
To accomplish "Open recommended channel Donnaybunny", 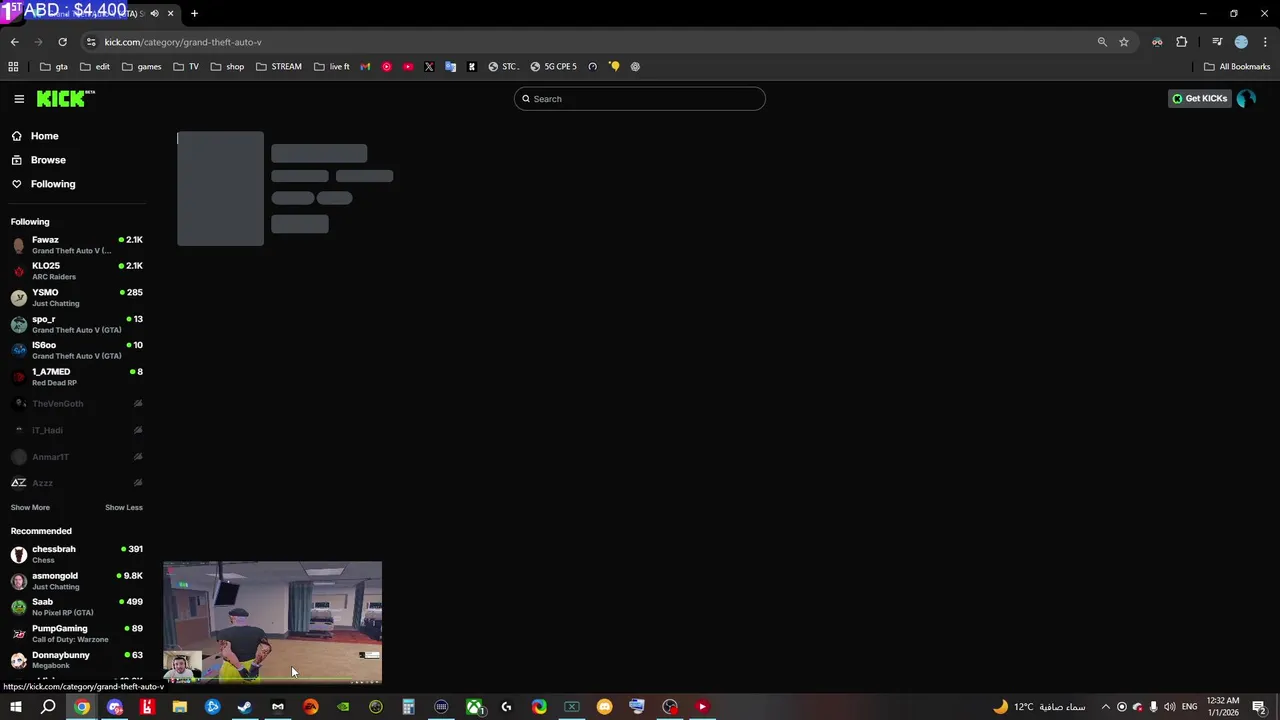I will (x=77, y=660).
